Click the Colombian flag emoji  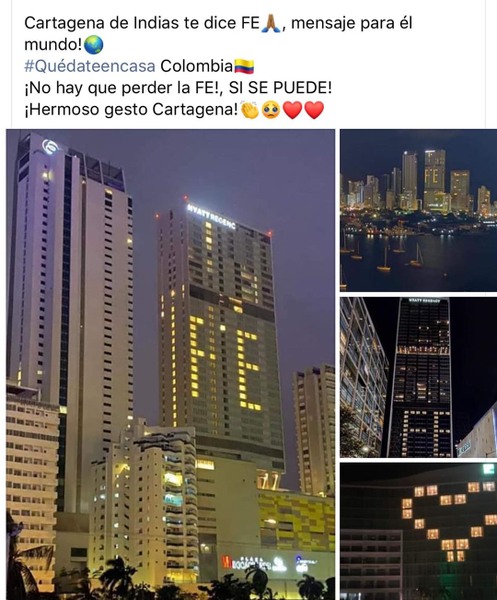(x=244, y=67)
